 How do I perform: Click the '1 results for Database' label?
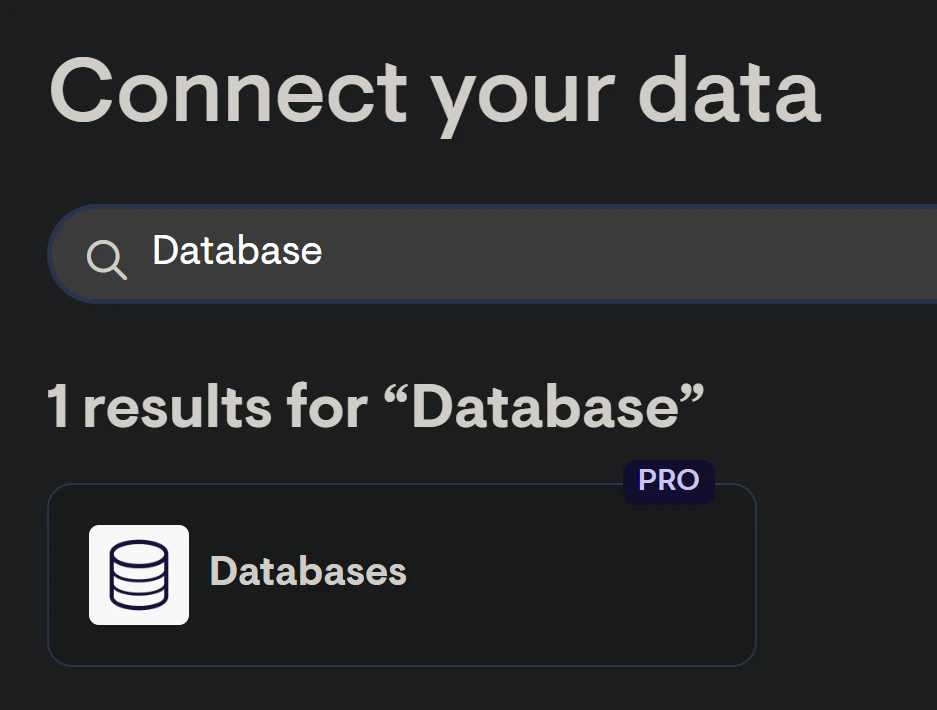tap(375, 406)
